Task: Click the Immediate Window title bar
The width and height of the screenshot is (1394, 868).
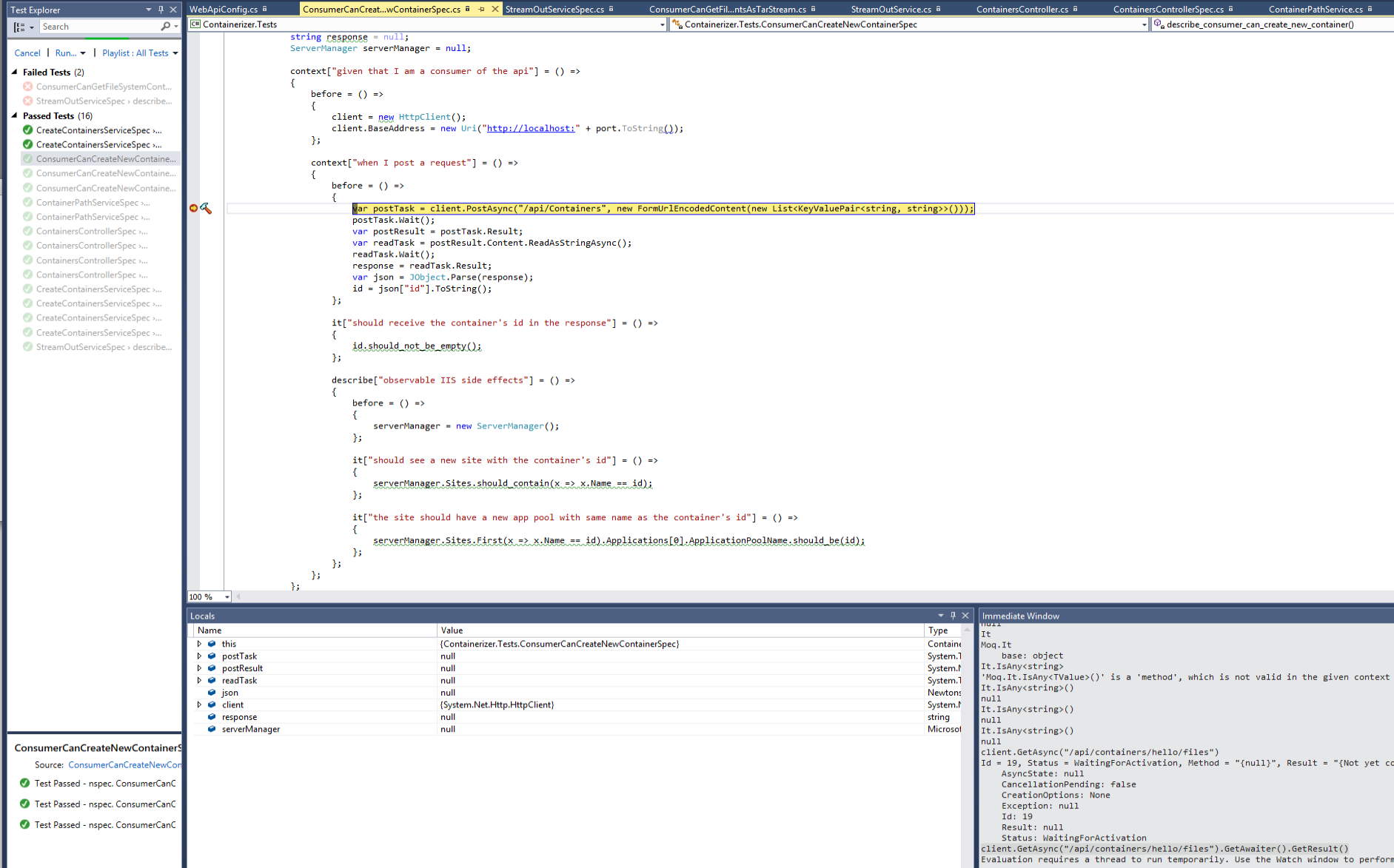Action: point(1186,616)
